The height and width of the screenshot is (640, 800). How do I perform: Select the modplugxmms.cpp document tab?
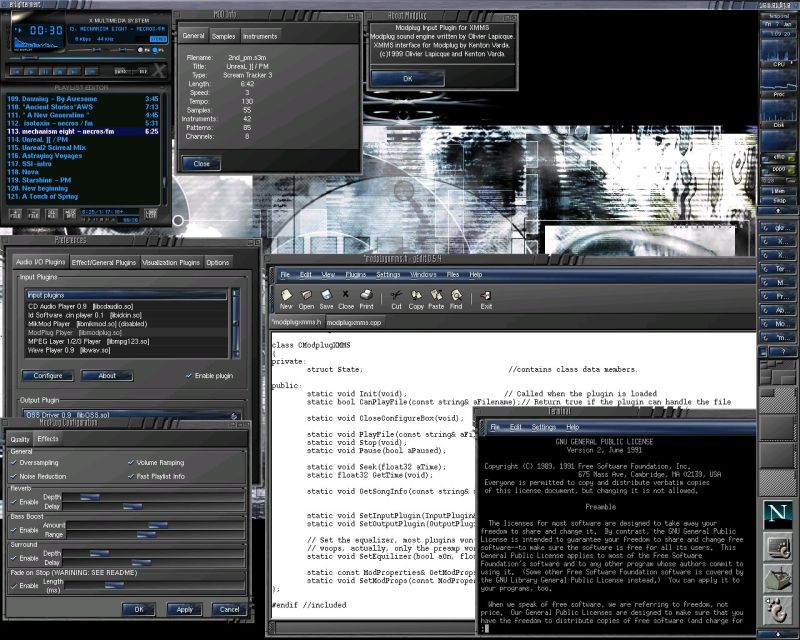(x=354, y=323)
